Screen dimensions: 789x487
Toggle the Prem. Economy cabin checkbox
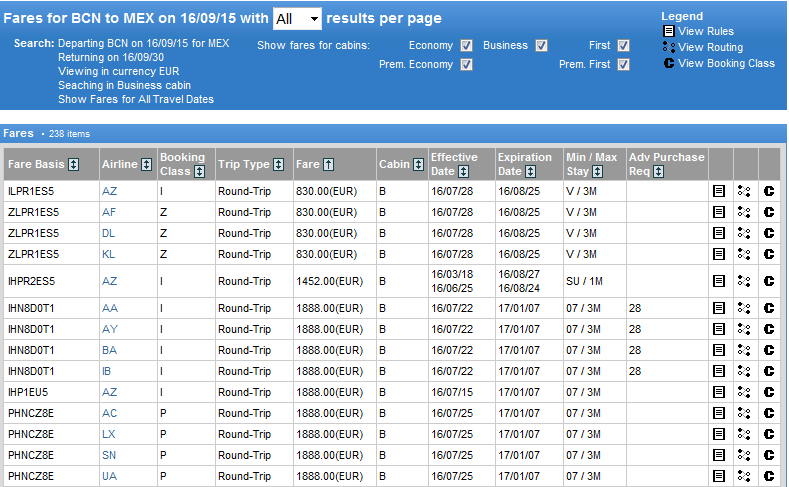point(466,65)
